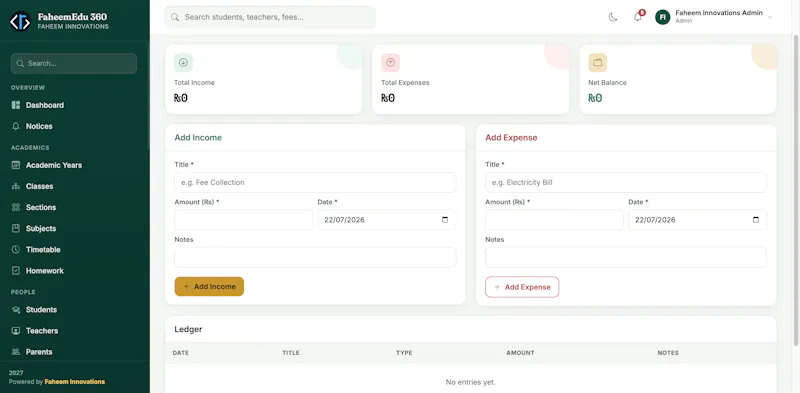Click the Net Balance label
The width and height of the screenshot is (800, 393).
click(x=607, y=82)
